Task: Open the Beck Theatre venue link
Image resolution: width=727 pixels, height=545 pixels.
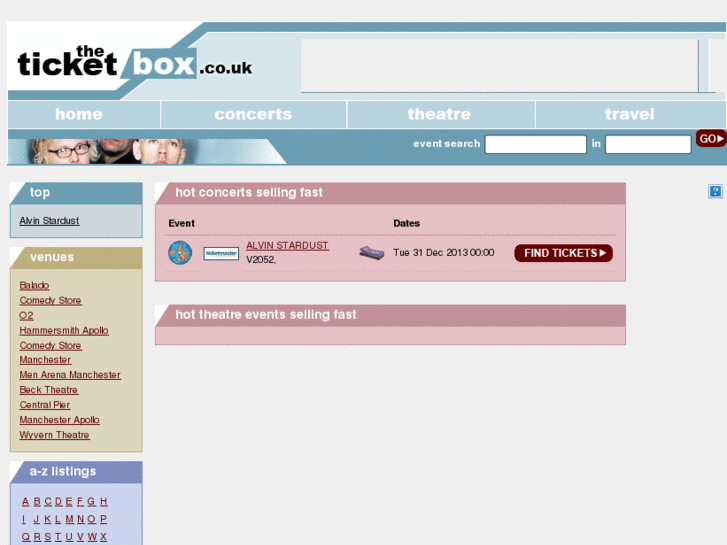Action: (x=49, y=390)
